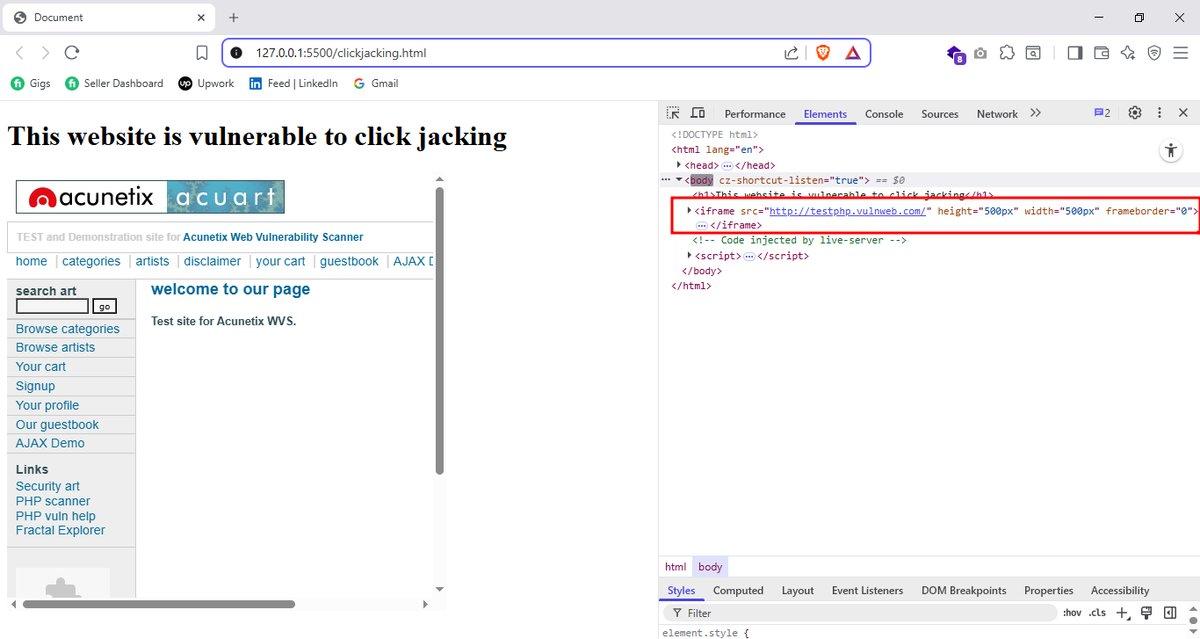Click the Brave Rewards triangle icon

853,53
